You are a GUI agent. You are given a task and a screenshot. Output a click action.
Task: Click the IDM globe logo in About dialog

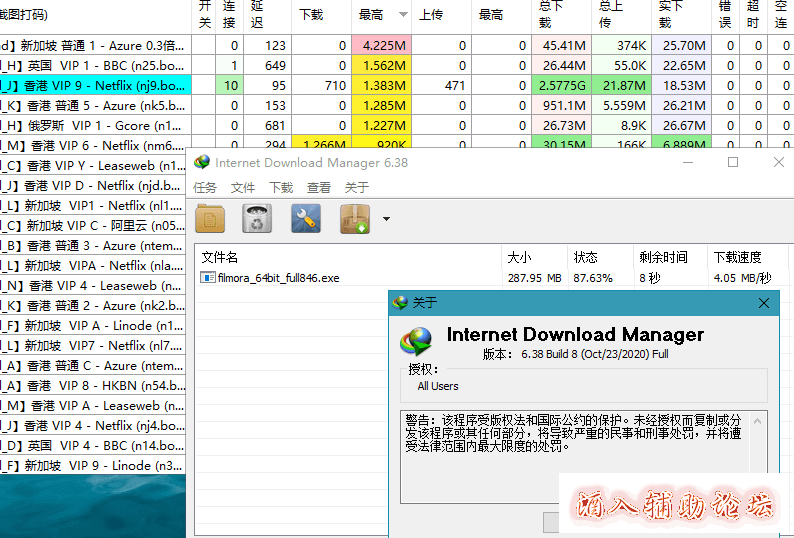(x=416, y=343)
